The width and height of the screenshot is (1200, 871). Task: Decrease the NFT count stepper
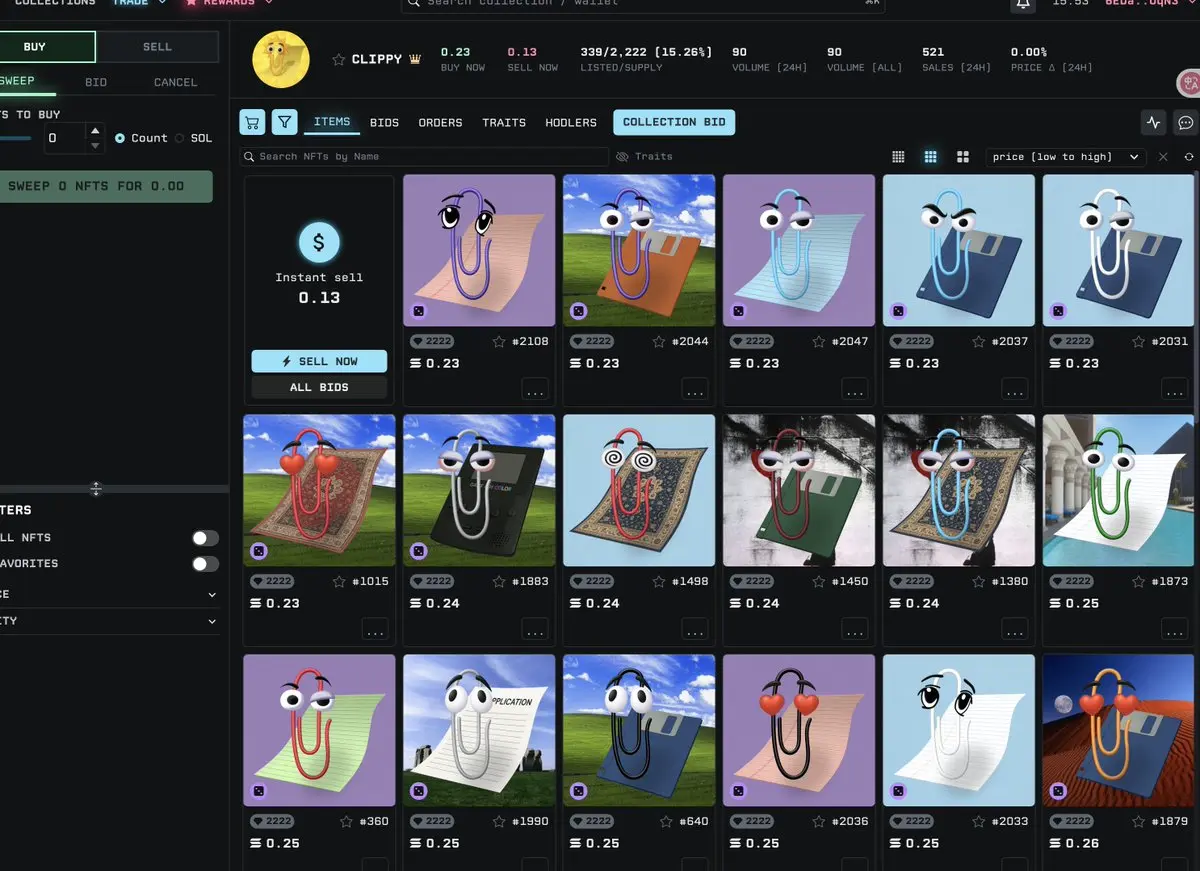(x=96, y=145)
